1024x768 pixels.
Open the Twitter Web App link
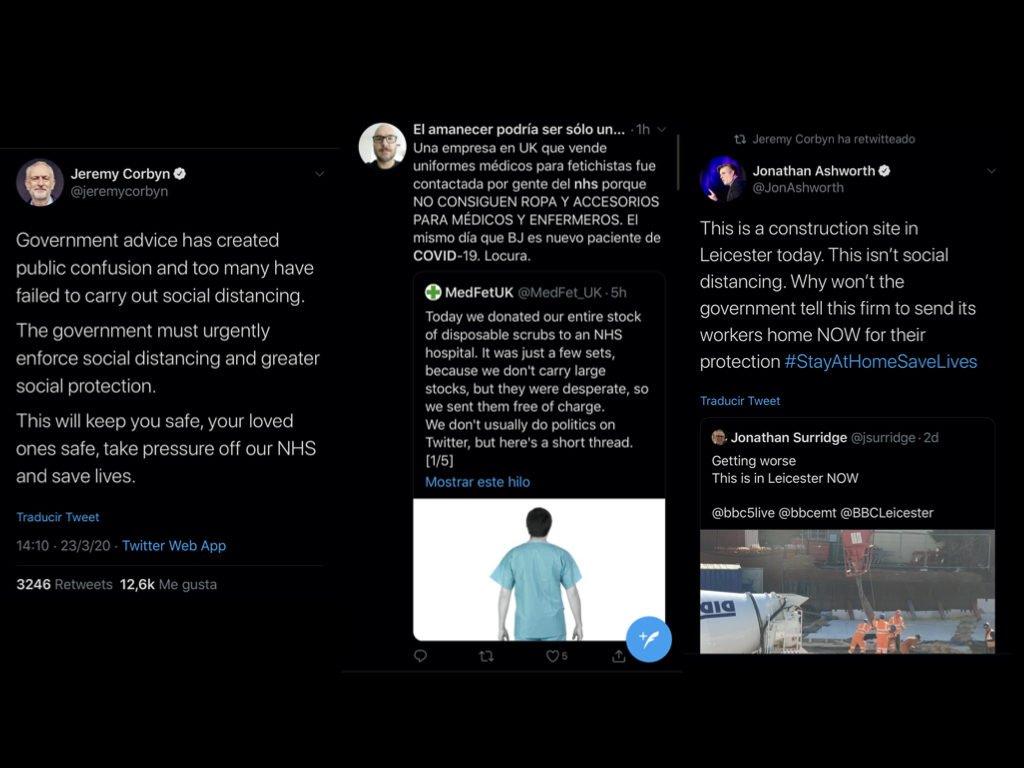click(174, 545)
